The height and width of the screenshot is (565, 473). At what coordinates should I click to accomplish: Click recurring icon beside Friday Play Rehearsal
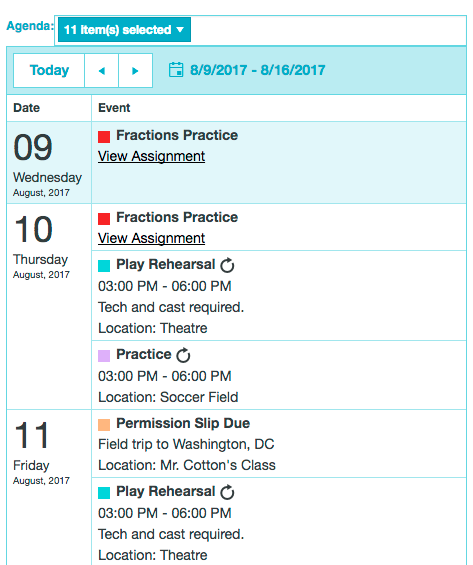click(x=227, y=492)
